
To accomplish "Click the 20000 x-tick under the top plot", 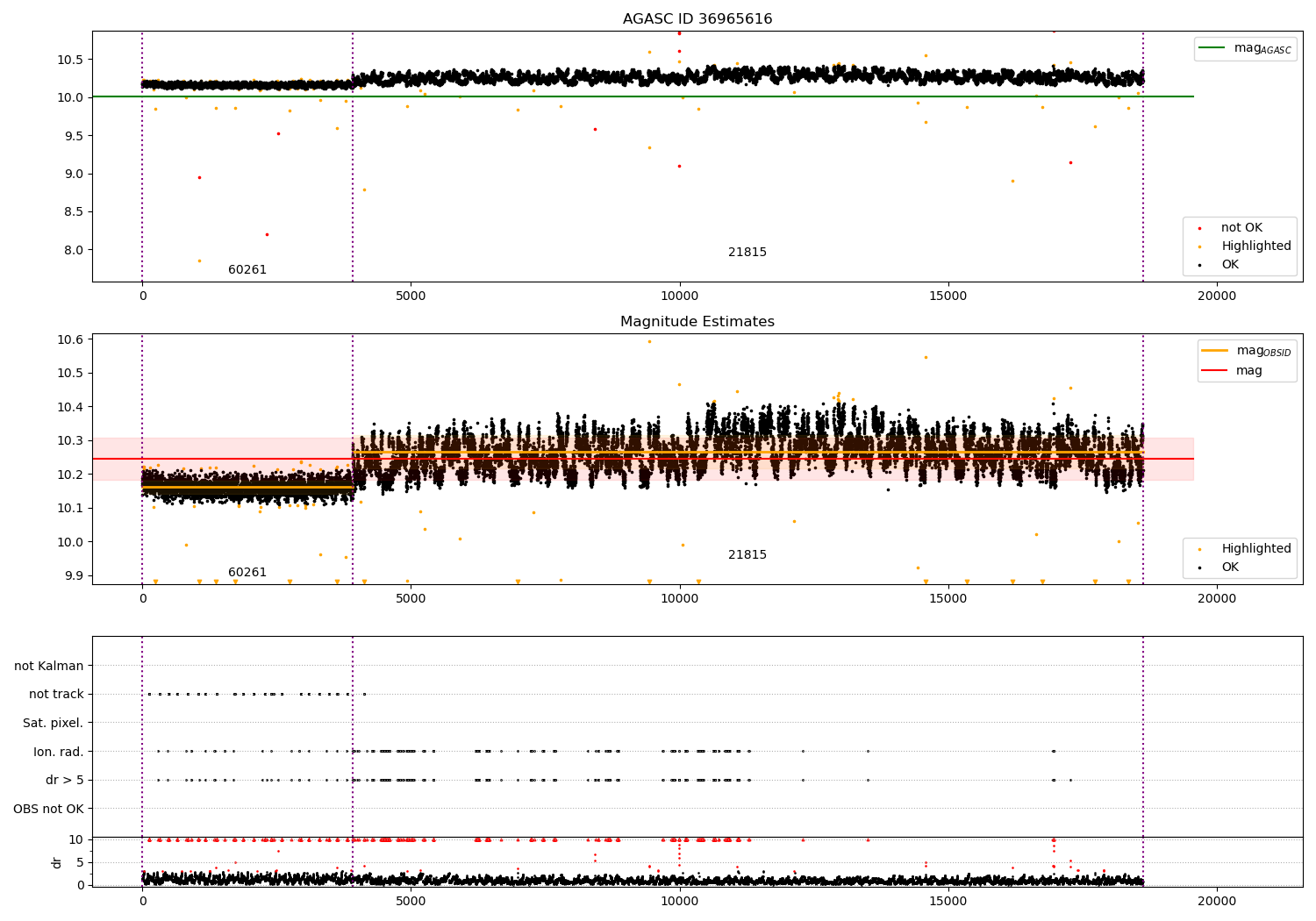I will pyautogui.click(x=1217, y=296).
